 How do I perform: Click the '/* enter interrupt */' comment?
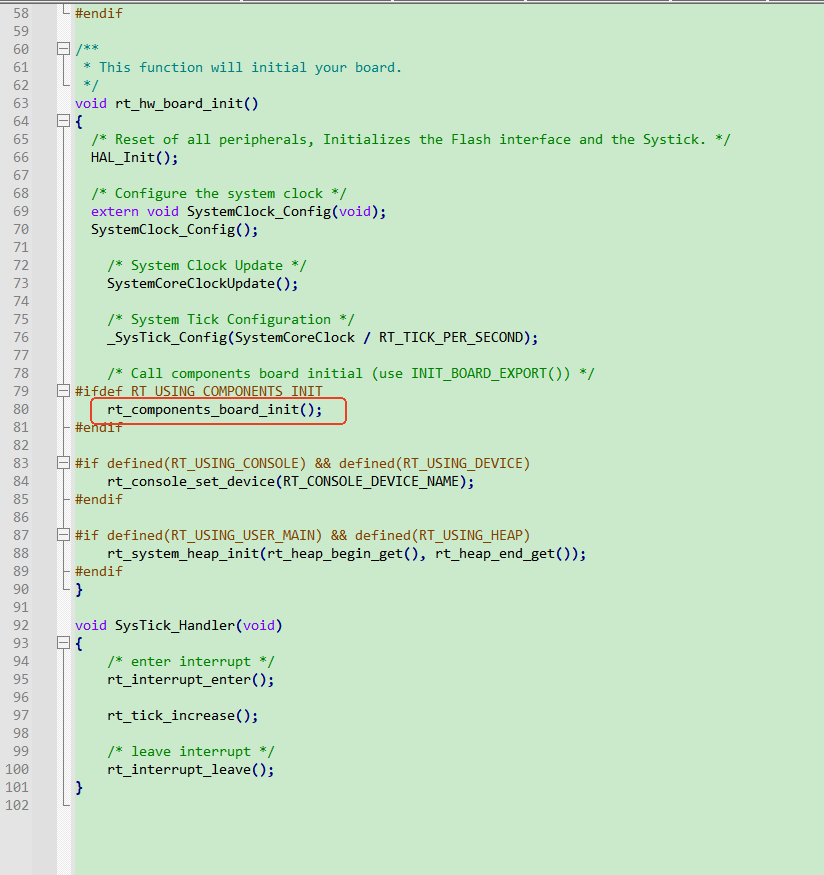pyautogui.click(x=191, y=662)
